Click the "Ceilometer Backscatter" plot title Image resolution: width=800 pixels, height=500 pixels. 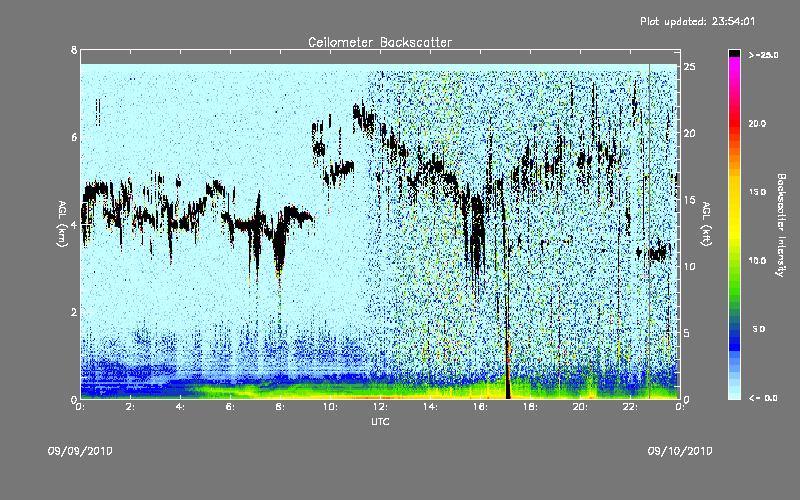380,42
